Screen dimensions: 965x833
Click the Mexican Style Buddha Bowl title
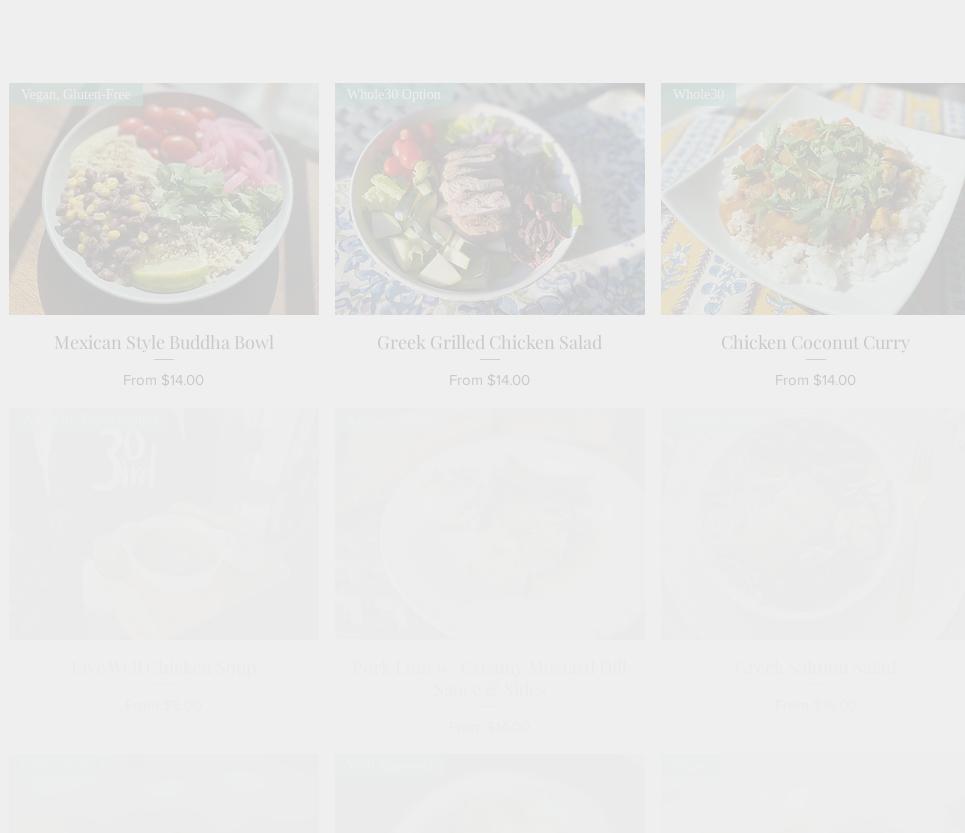pyautogui.click(x=164, y=342)
